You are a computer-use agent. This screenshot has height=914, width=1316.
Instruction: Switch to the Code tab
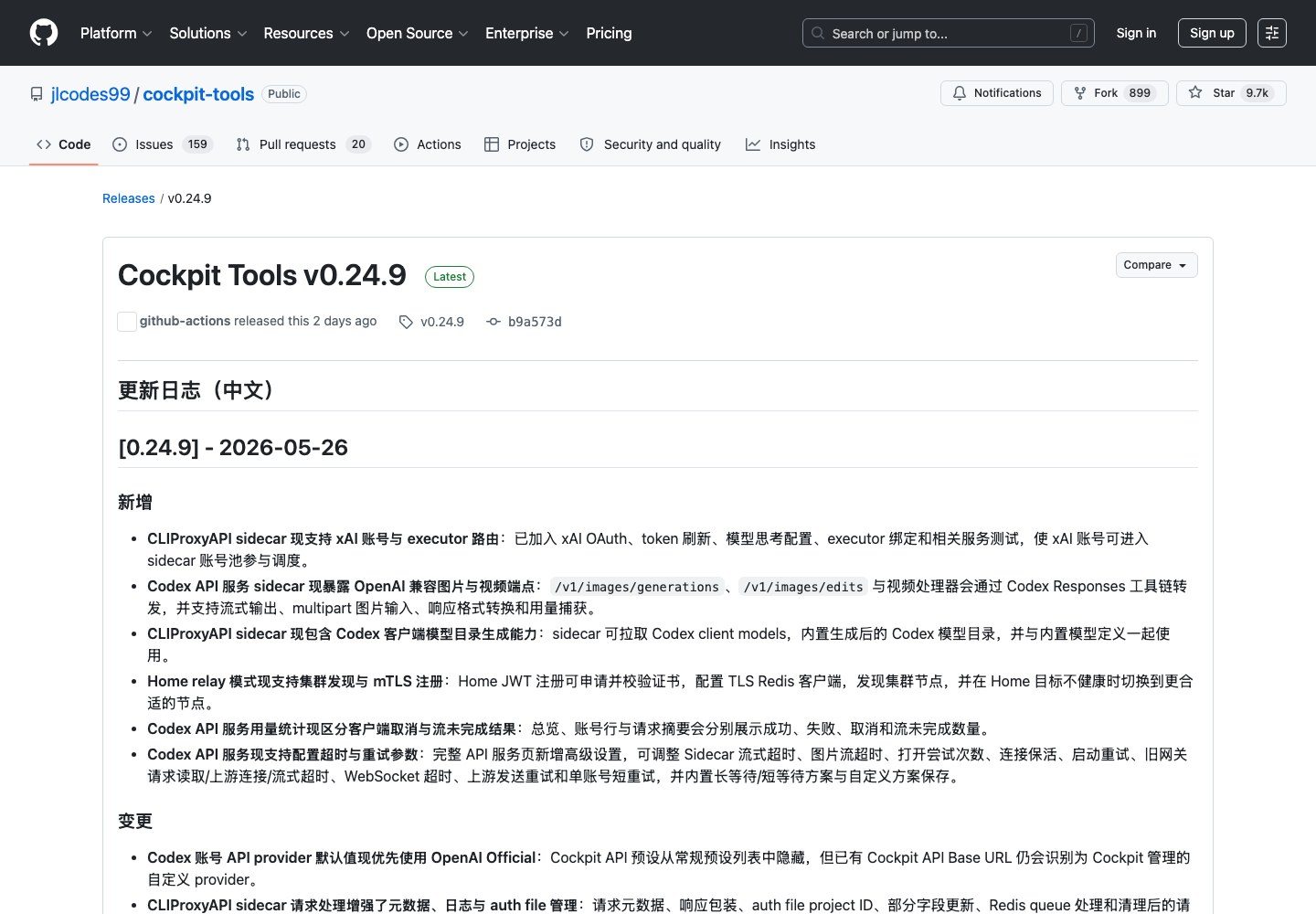[x=64, y=144]
